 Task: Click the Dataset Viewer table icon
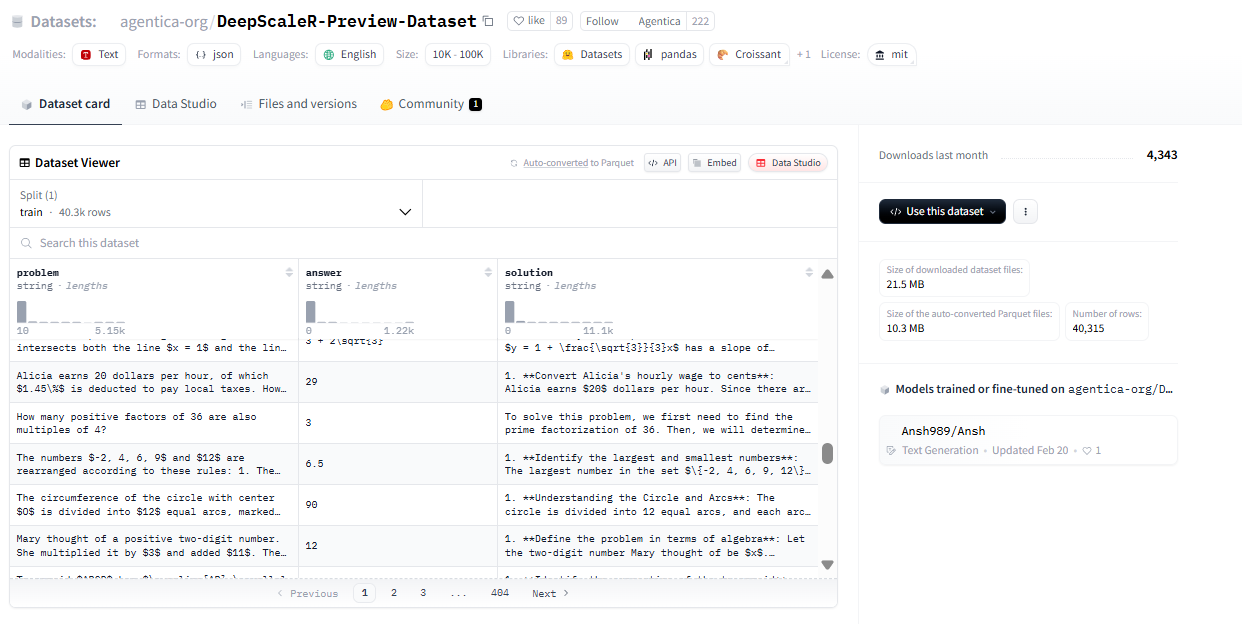(x=24, y=163)
